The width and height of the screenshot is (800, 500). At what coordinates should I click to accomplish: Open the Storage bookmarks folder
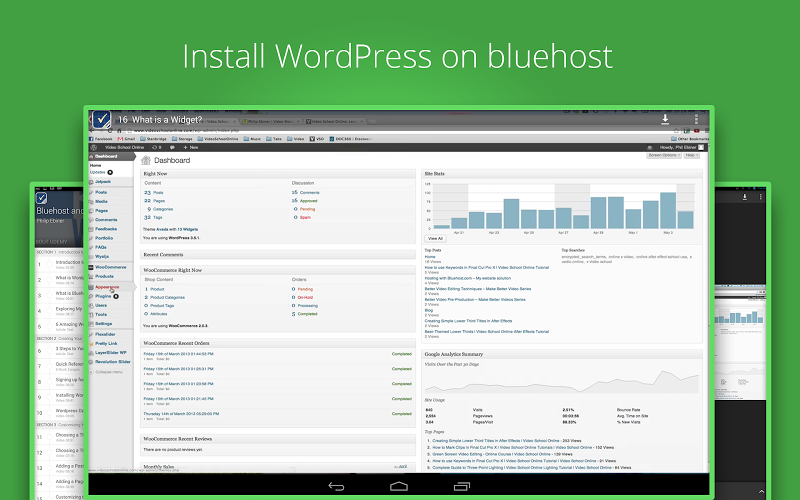click(182, 139)
